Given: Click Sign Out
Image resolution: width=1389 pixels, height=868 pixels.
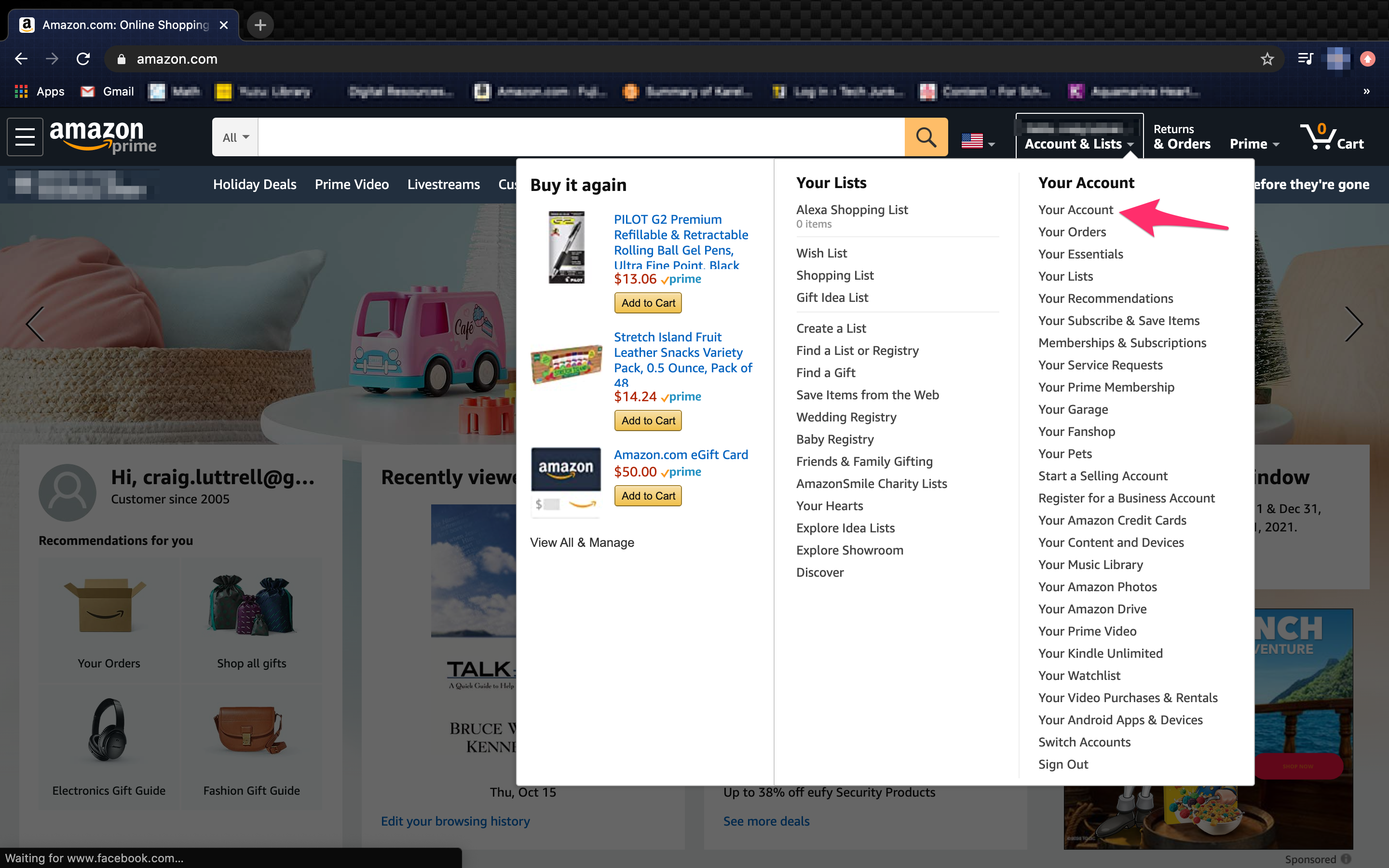Looking at the screenshot, I should (1063, 764).
